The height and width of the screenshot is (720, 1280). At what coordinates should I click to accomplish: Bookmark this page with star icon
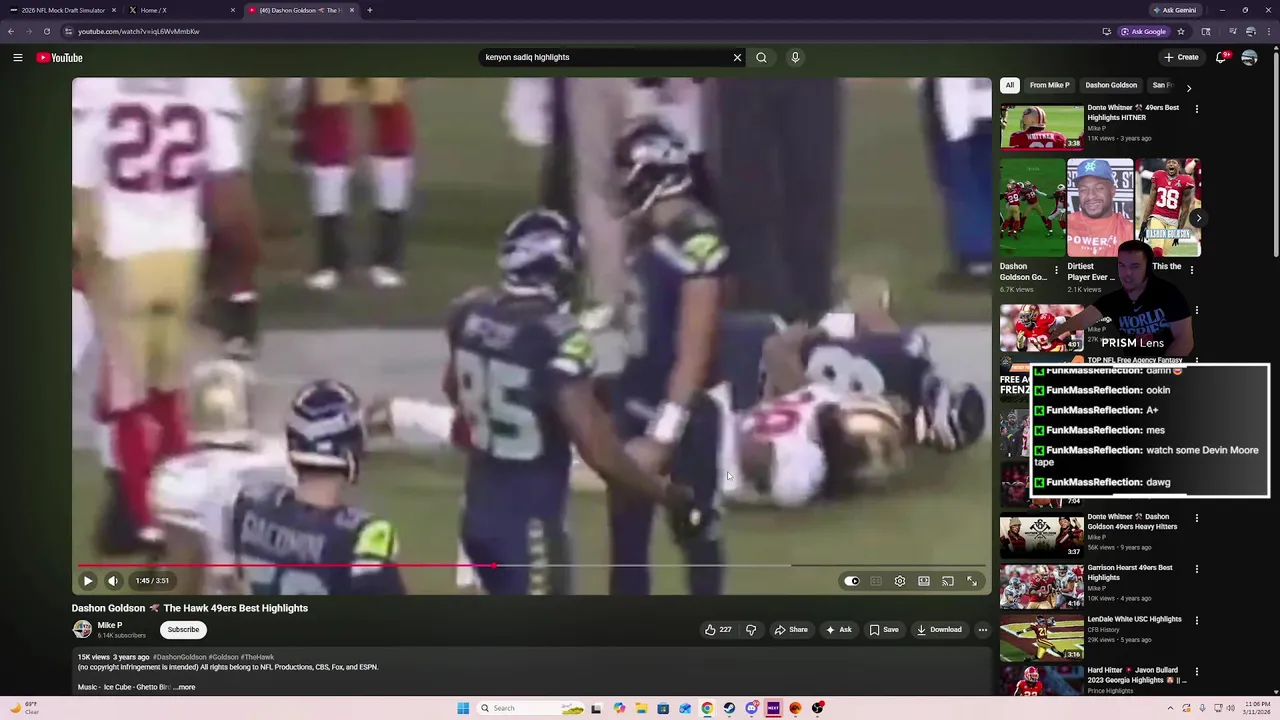click(x=1181, y=31)
